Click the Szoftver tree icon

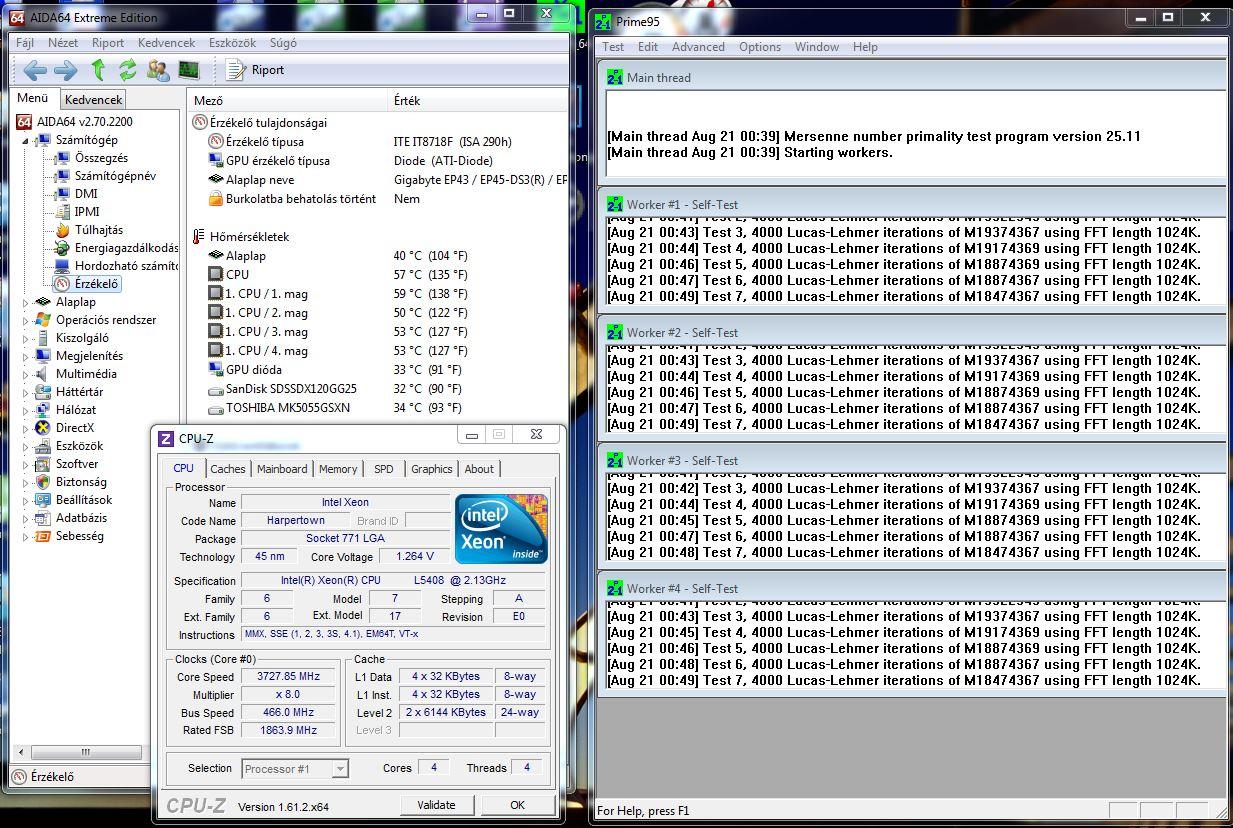[43, 464]
